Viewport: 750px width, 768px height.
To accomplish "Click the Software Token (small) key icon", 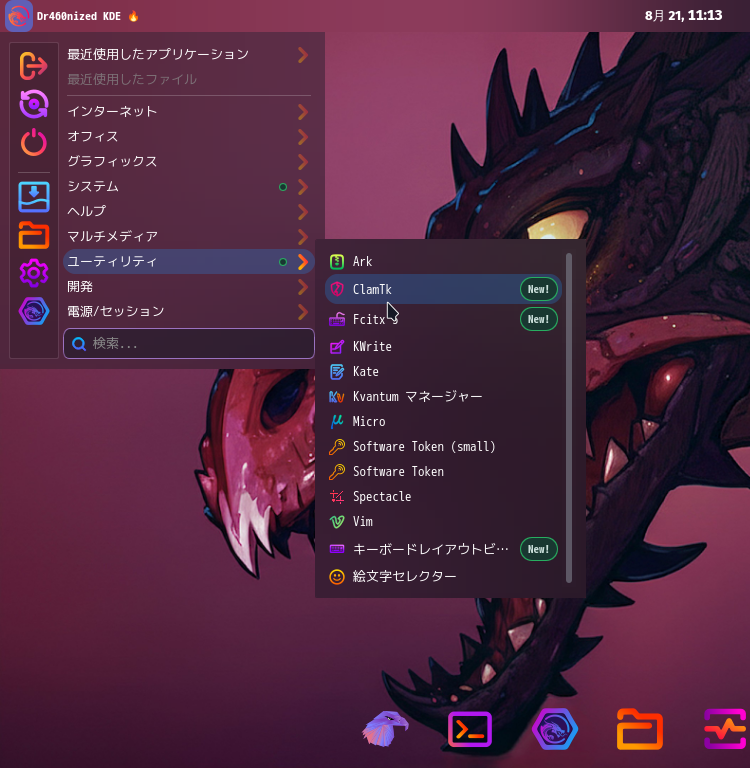I will [337, 447].
